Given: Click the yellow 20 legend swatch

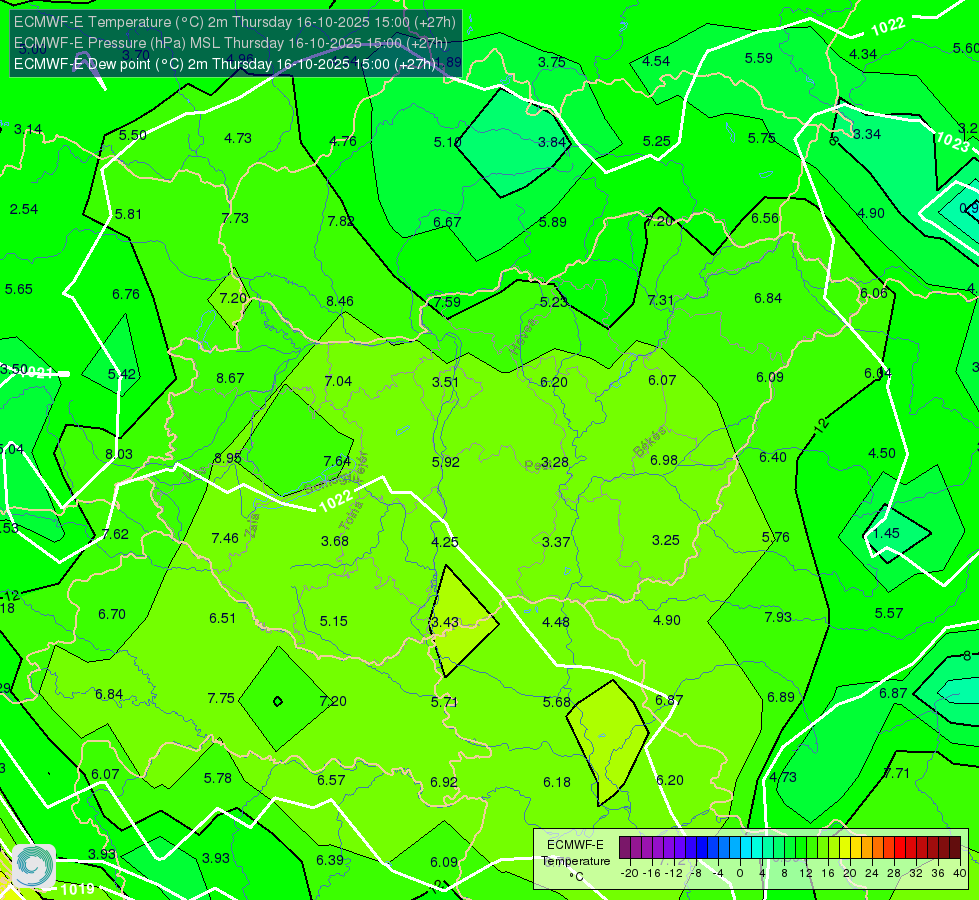Looking at the screenshot, I should (x=854, y=848).
